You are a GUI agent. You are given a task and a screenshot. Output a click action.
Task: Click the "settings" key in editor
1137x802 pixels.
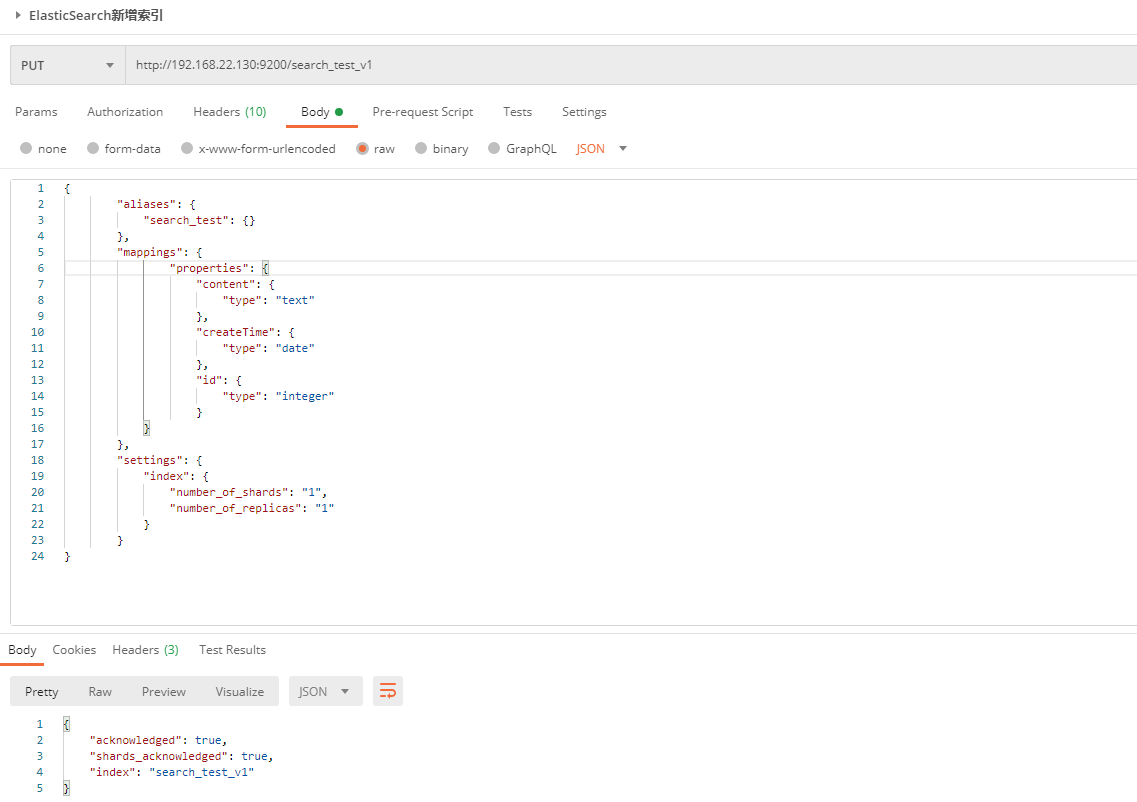click(150, 460)
